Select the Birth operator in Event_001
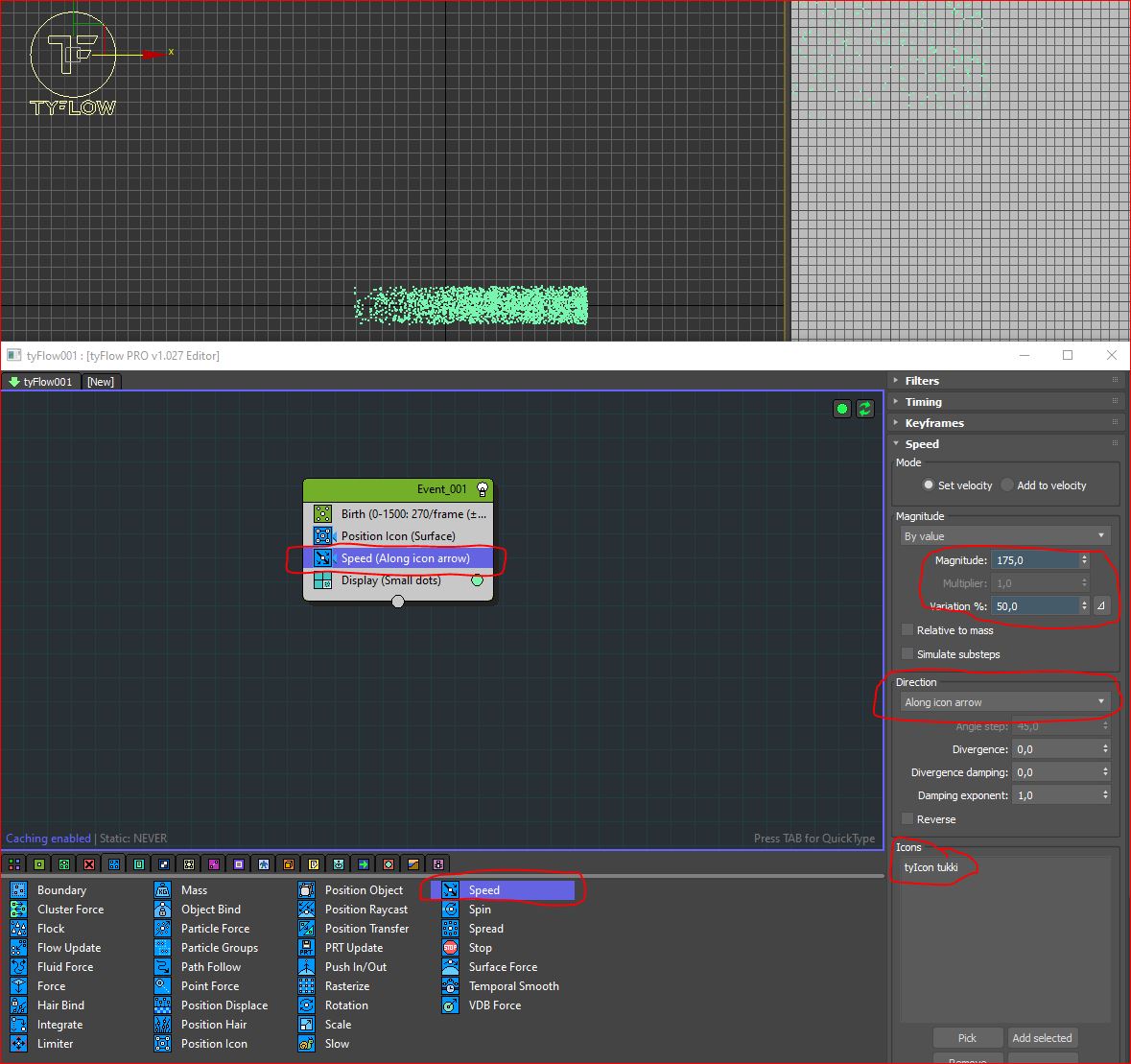 (398, 514)
